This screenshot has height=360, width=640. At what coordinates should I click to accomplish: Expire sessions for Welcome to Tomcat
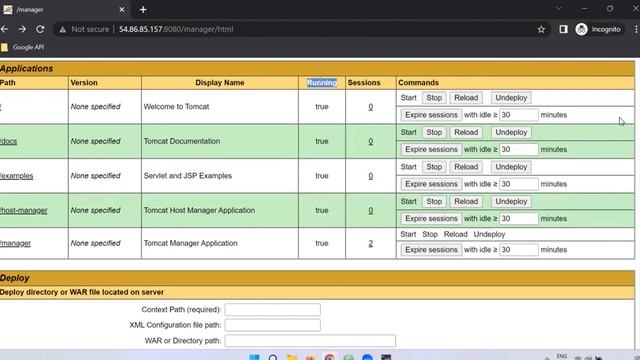(x=431, y=115)
